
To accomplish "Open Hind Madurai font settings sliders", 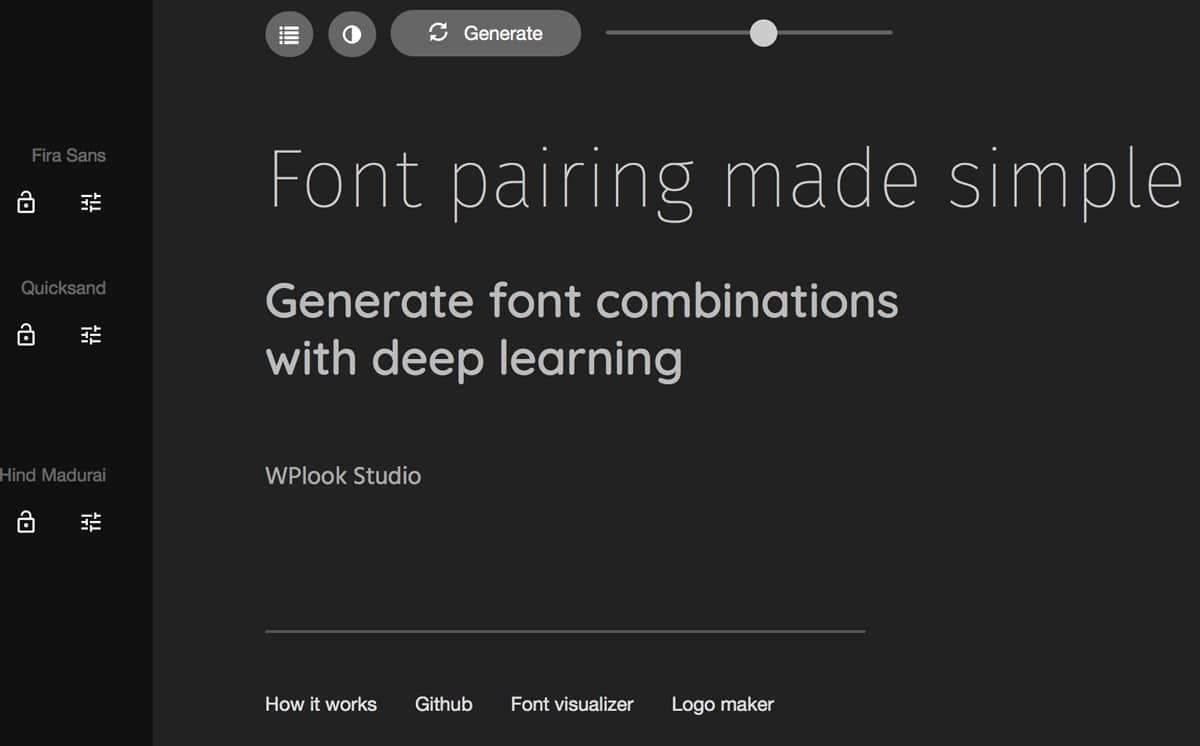I will tap(91, 522).
